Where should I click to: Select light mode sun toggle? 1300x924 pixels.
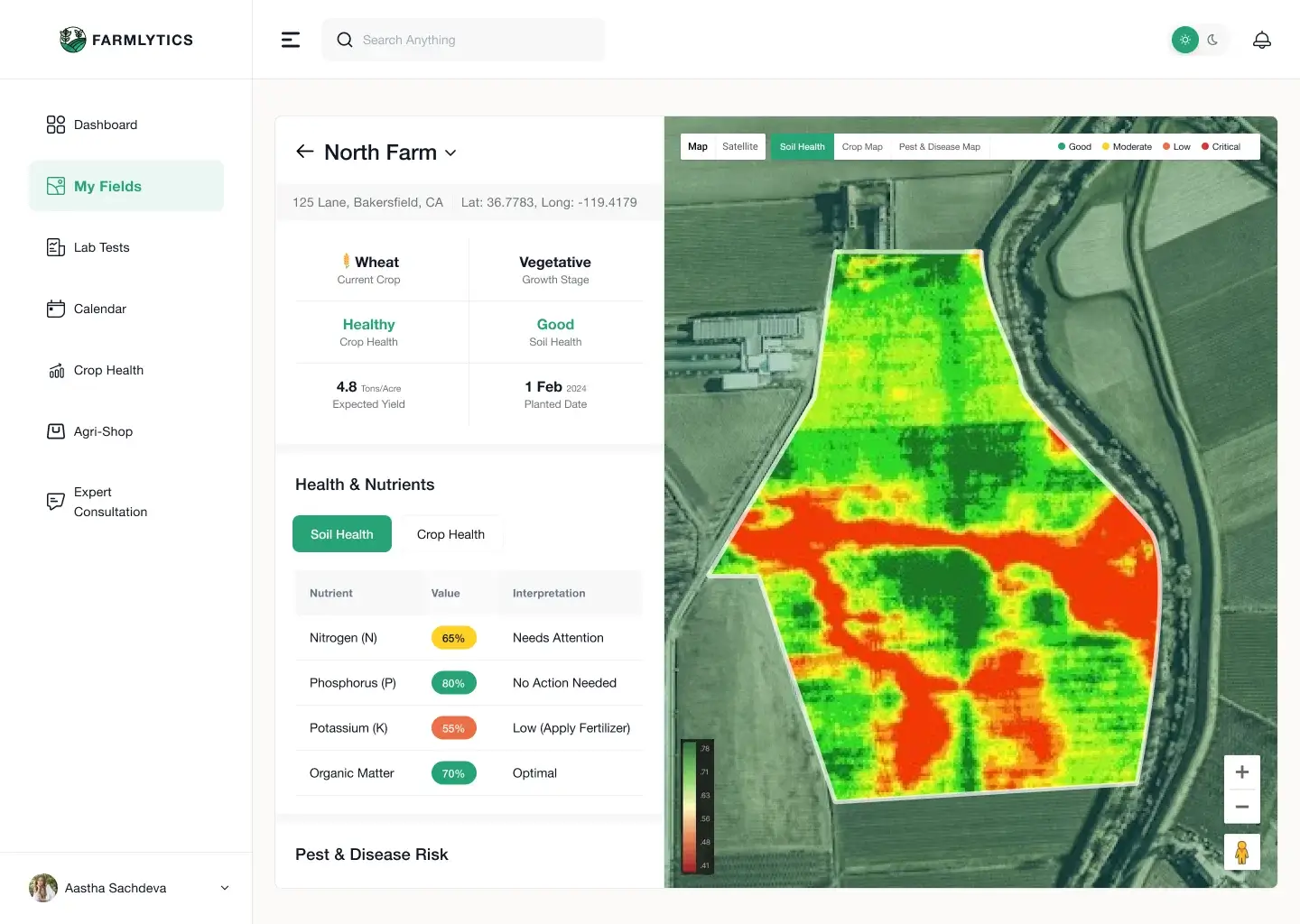point(1185,40)
